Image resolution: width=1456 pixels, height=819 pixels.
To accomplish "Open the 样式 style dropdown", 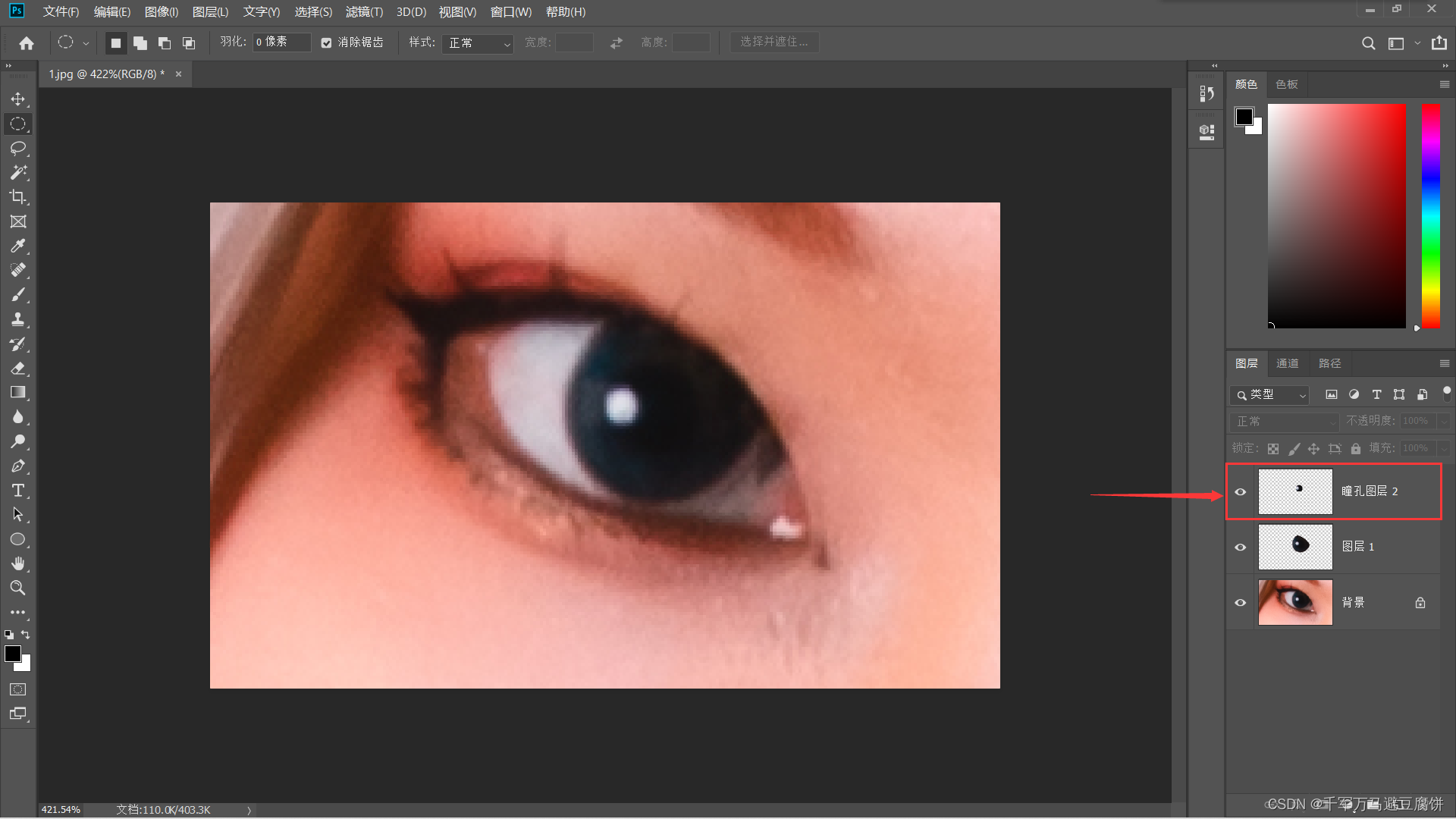I will click(479, 43).
